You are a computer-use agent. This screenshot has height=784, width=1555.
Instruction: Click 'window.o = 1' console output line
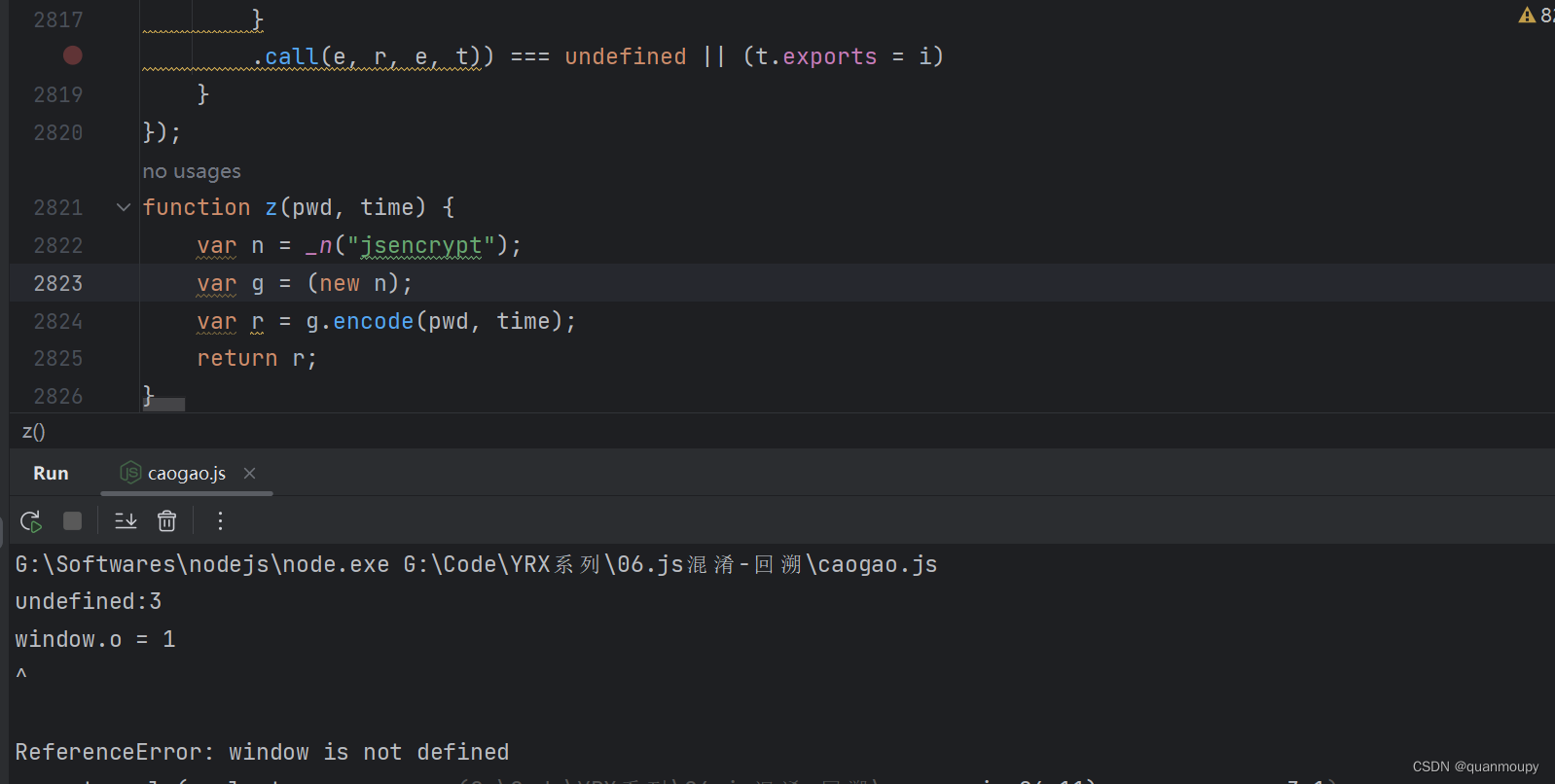pos(95,639)
